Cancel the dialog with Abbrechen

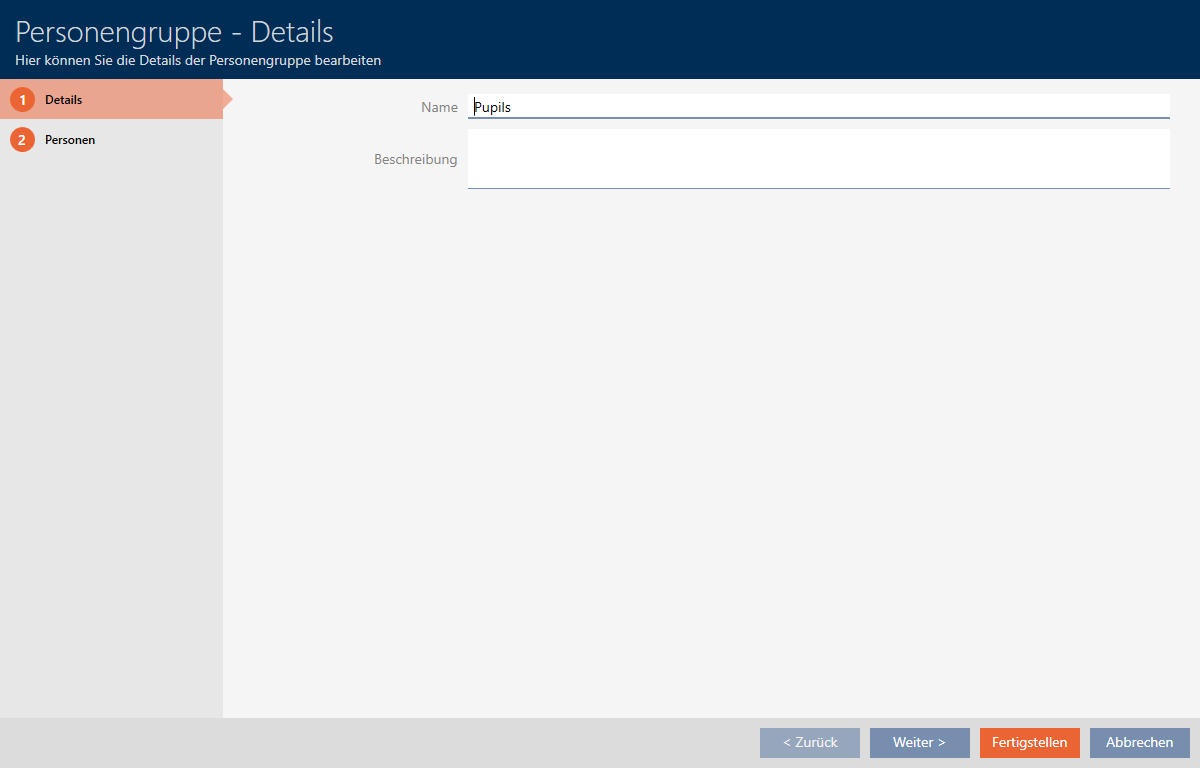pos(1139,742)
